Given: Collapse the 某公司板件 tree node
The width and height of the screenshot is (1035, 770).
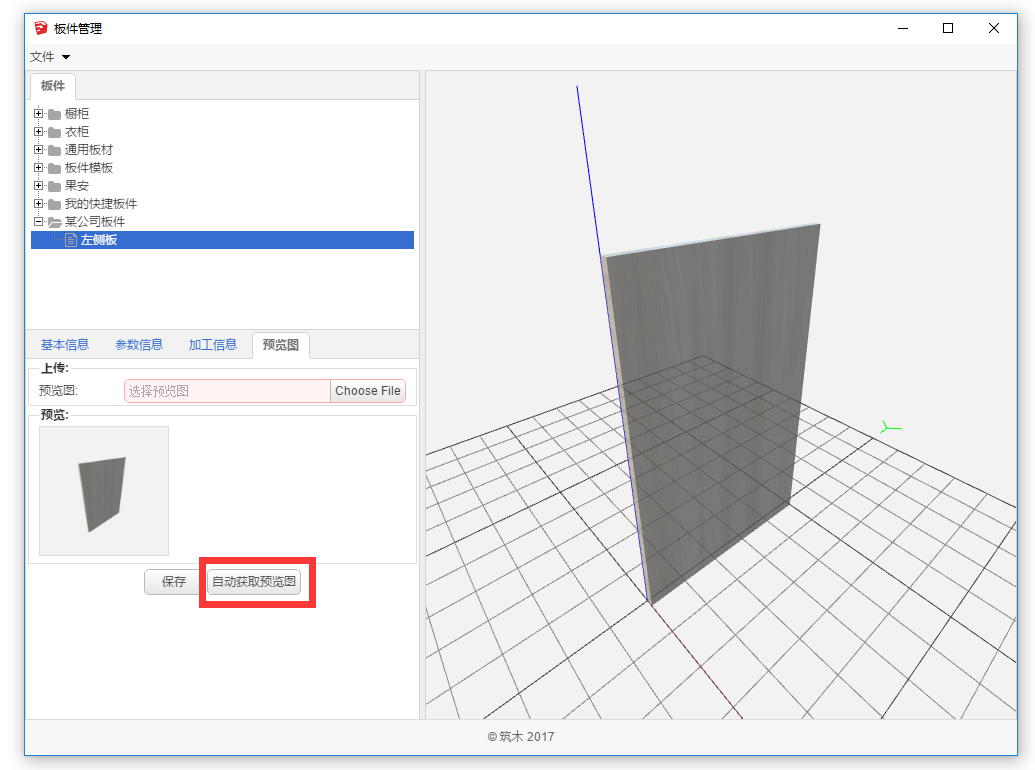Looking at the screenshot, I should (39, 222).
